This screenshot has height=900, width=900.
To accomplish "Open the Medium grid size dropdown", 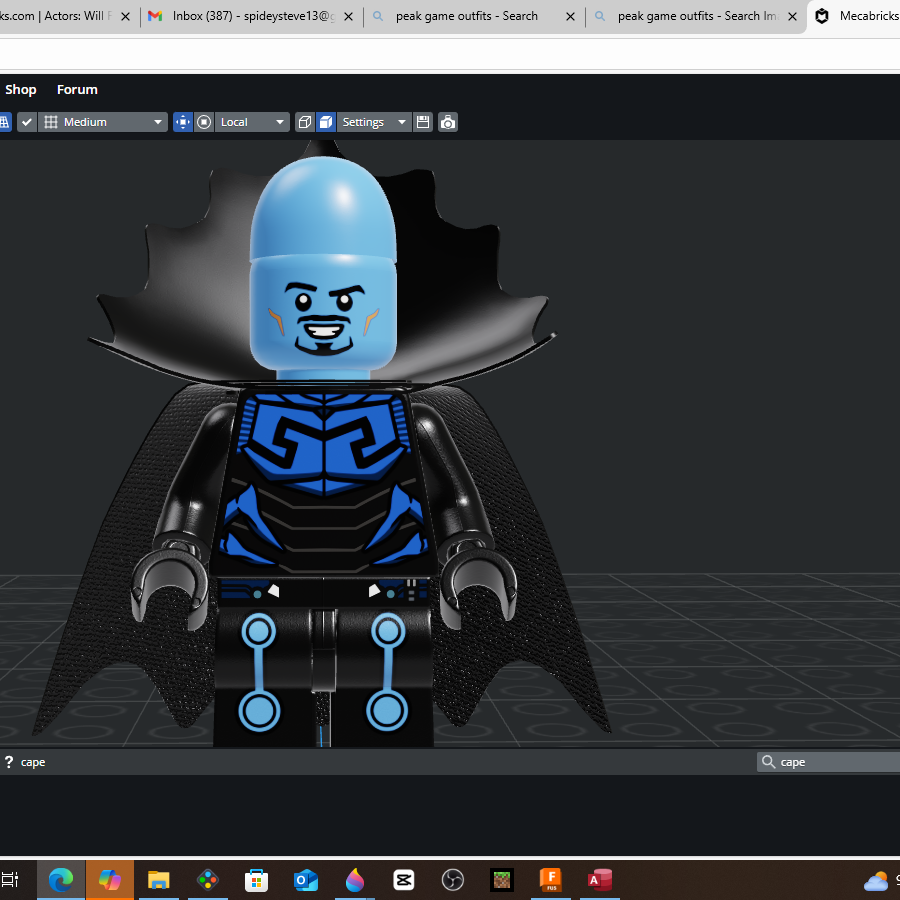I will click(x=103, y=122).
